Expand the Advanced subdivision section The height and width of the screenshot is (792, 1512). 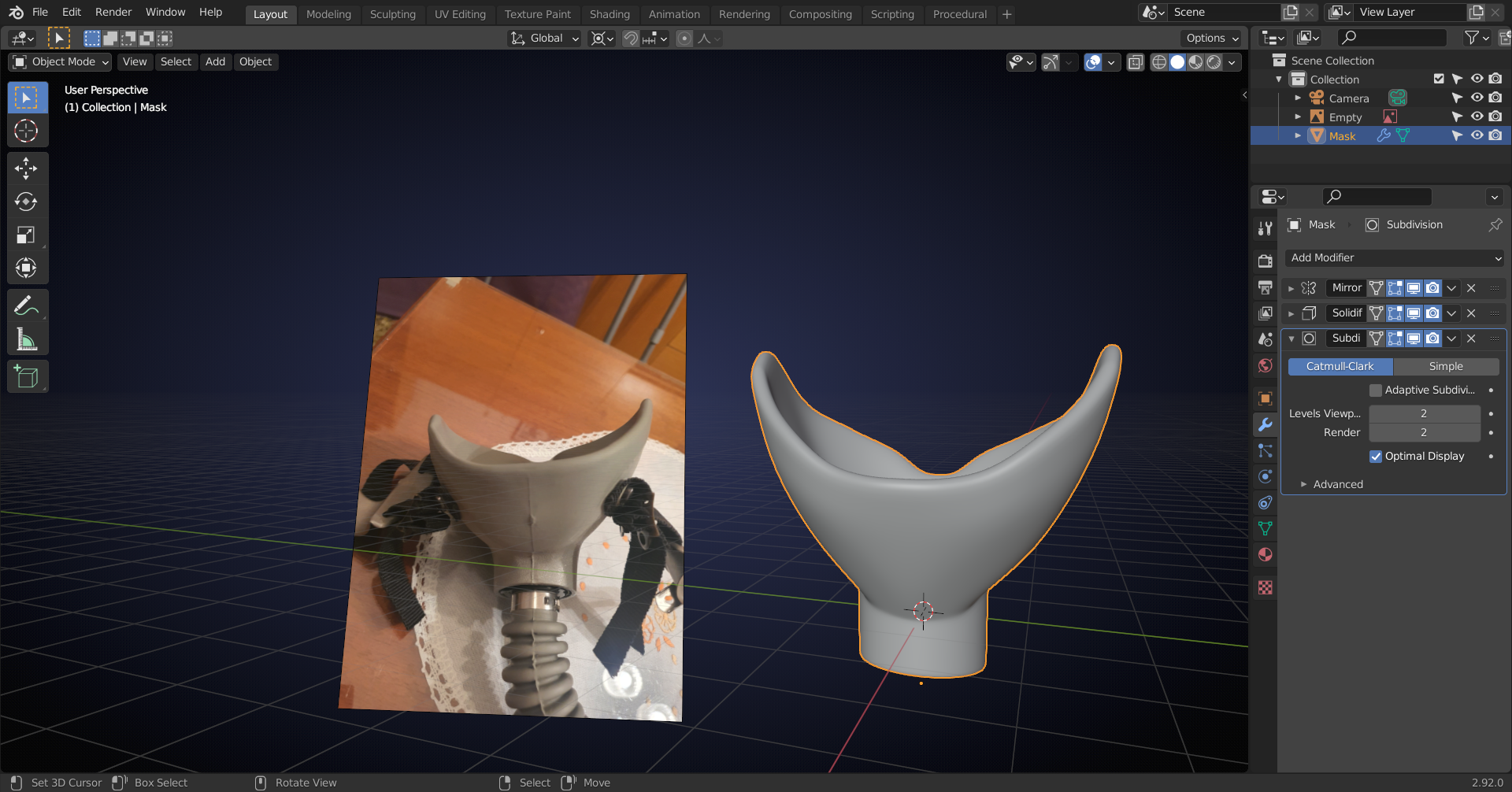pos(1337,484)
